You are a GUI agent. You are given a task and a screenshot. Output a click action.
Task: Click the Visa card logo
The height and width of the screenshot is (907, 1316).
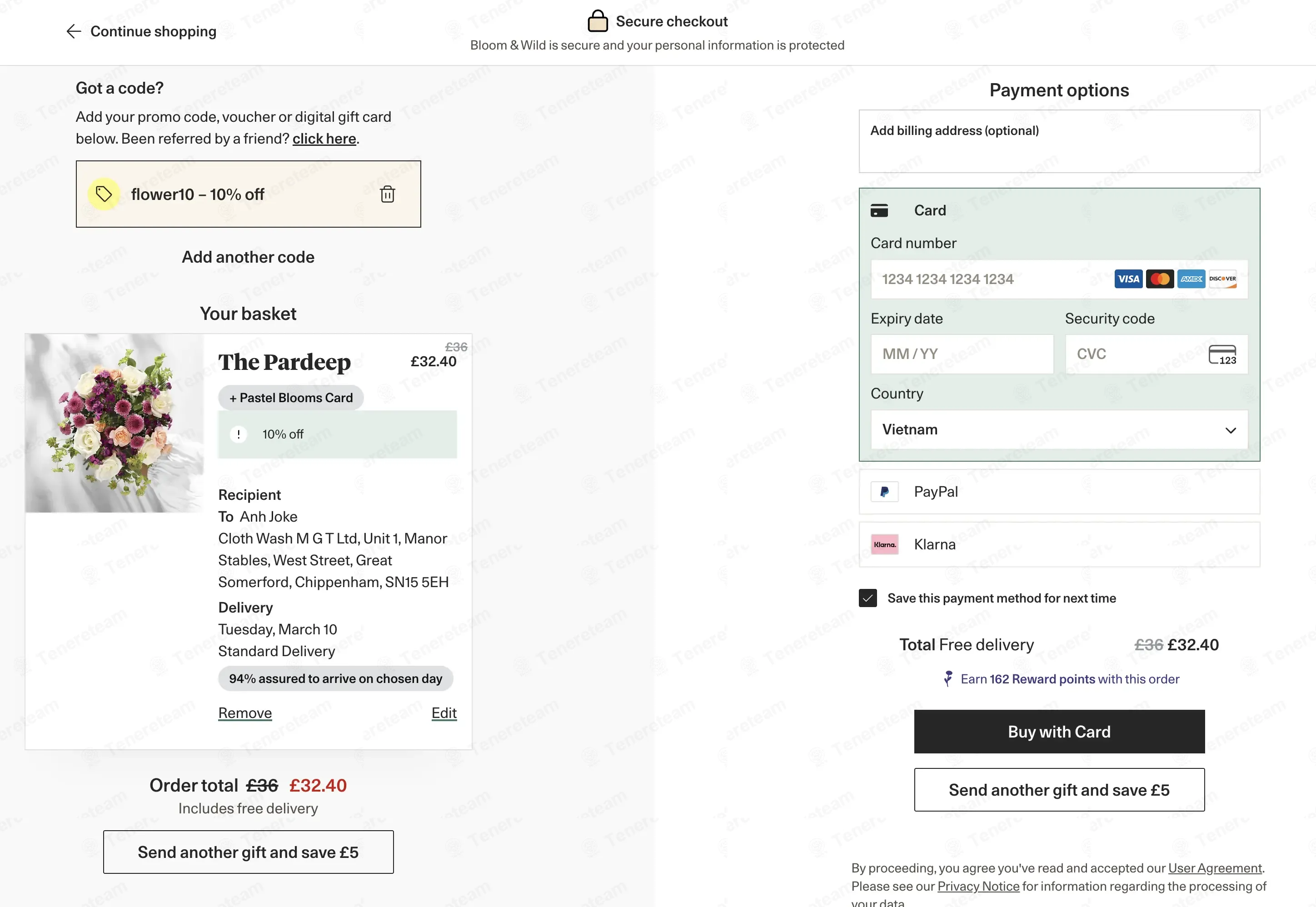[1128, 279]
